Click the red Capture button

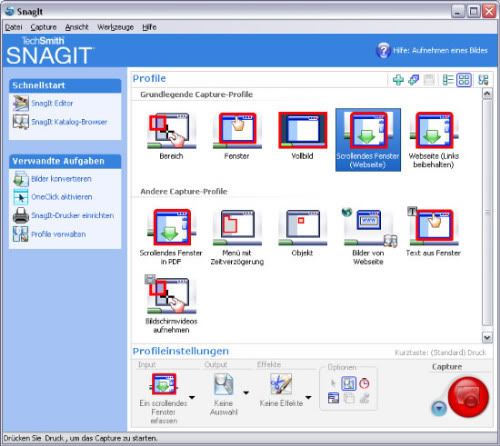(468, 397)
